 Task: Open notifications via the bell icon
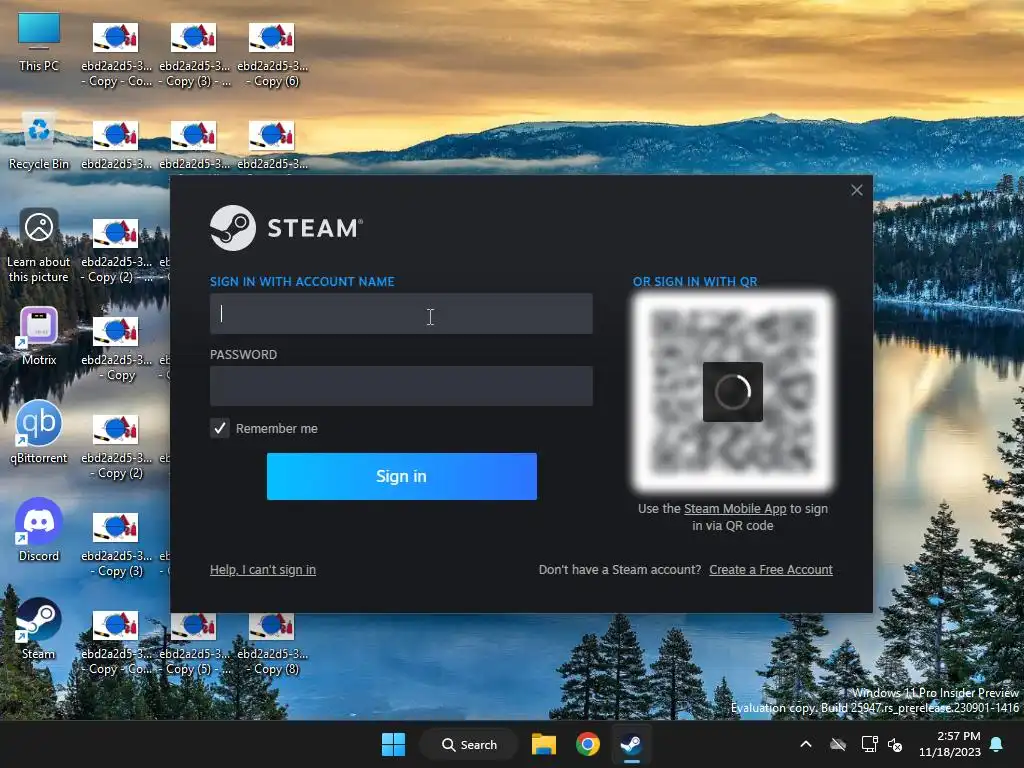pos(997,744)
